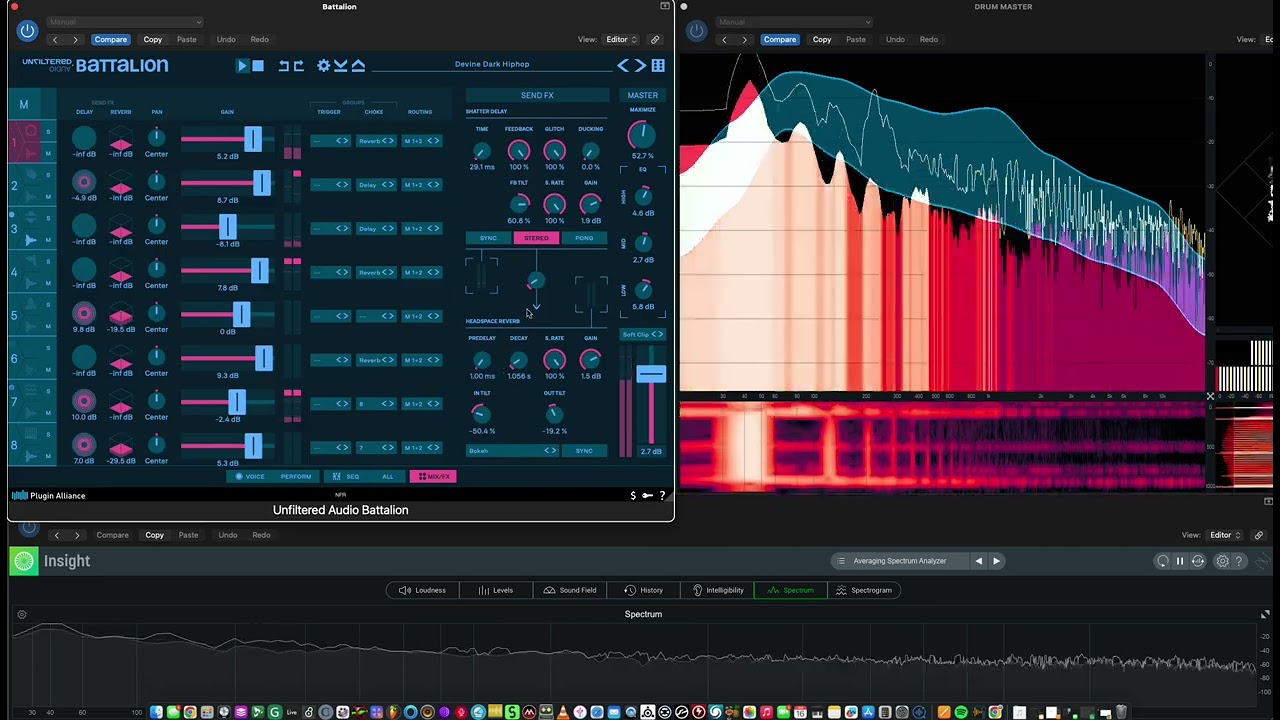This screenshot has width=1280, height=720.
Task: Open channel 1 trigger group dropdown
Action: click(x=330, y=141)
